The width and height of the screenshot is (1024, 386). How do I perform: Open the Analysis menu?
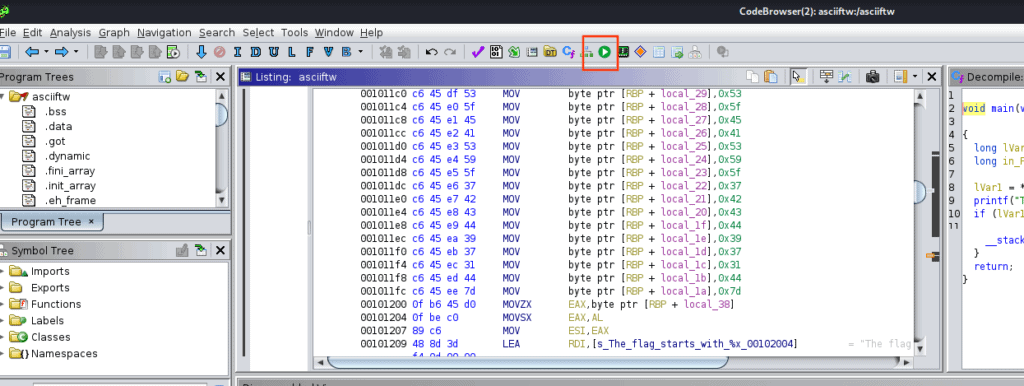tap(71, 33)
